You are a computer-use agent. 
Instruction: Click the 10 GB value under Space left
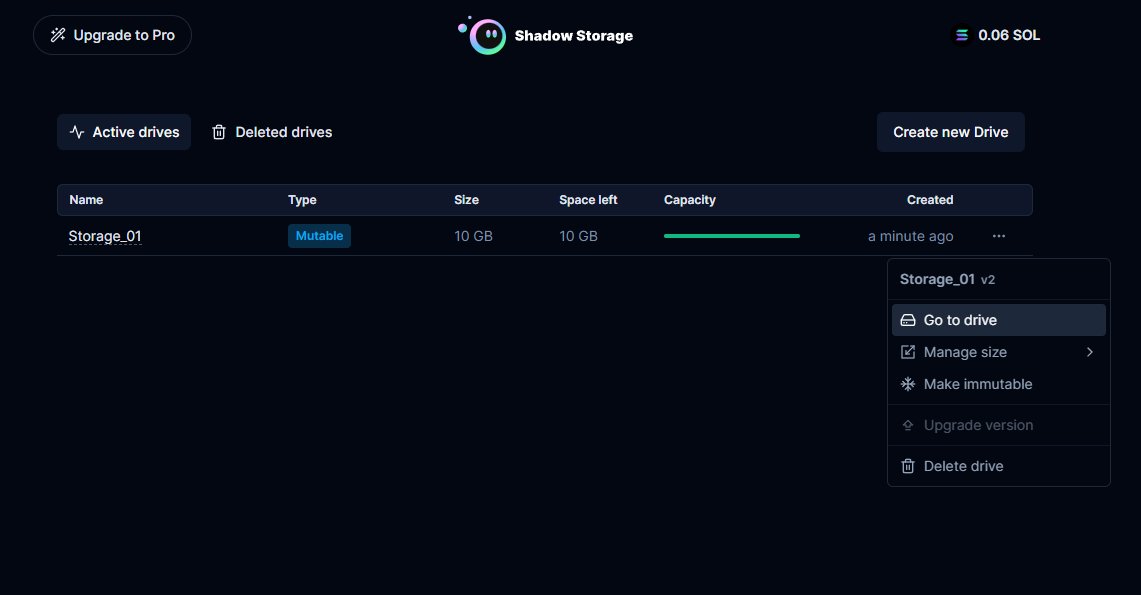578,236
